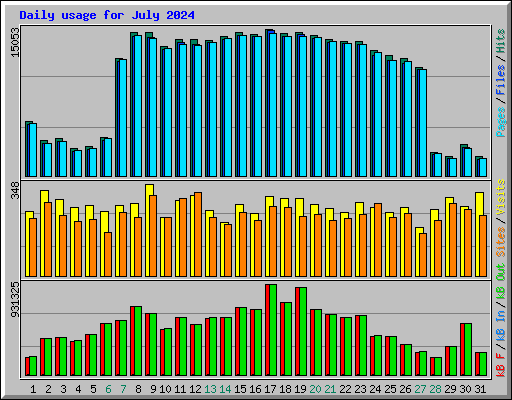Click day label 1 on the x-axis
This screenshot has width=512, height=400.
point(33,389)
